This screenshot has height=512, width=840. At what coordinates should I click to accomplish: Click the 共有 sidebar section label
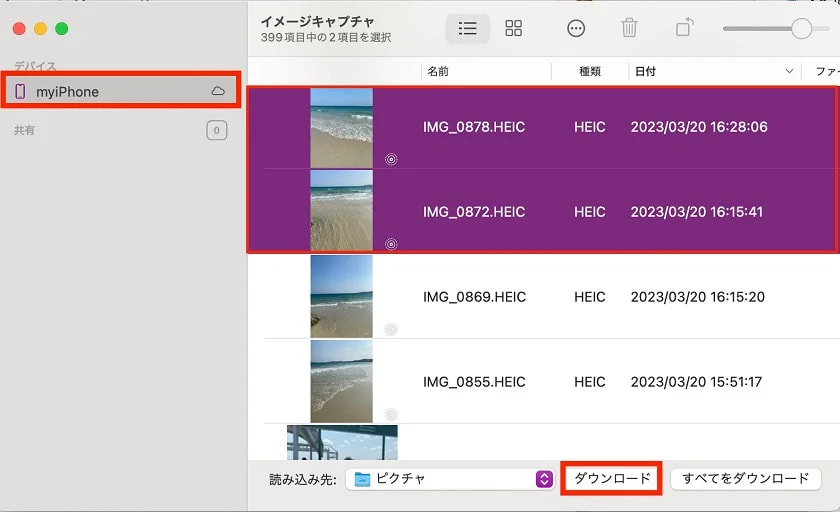click(x=24, y=130)
